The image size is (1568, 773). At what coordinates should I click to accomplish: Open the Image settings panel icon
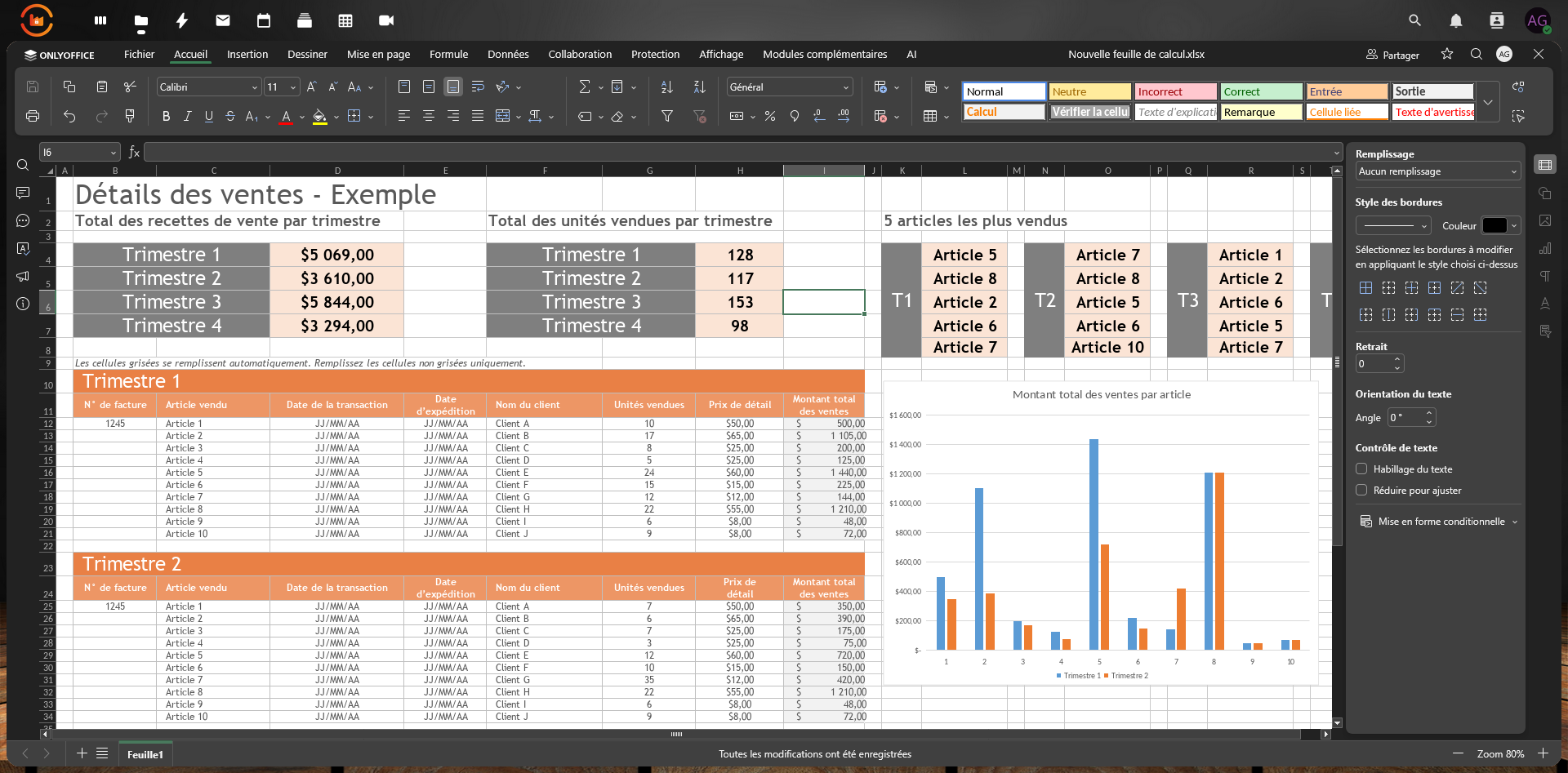[x=1545, y=220]
